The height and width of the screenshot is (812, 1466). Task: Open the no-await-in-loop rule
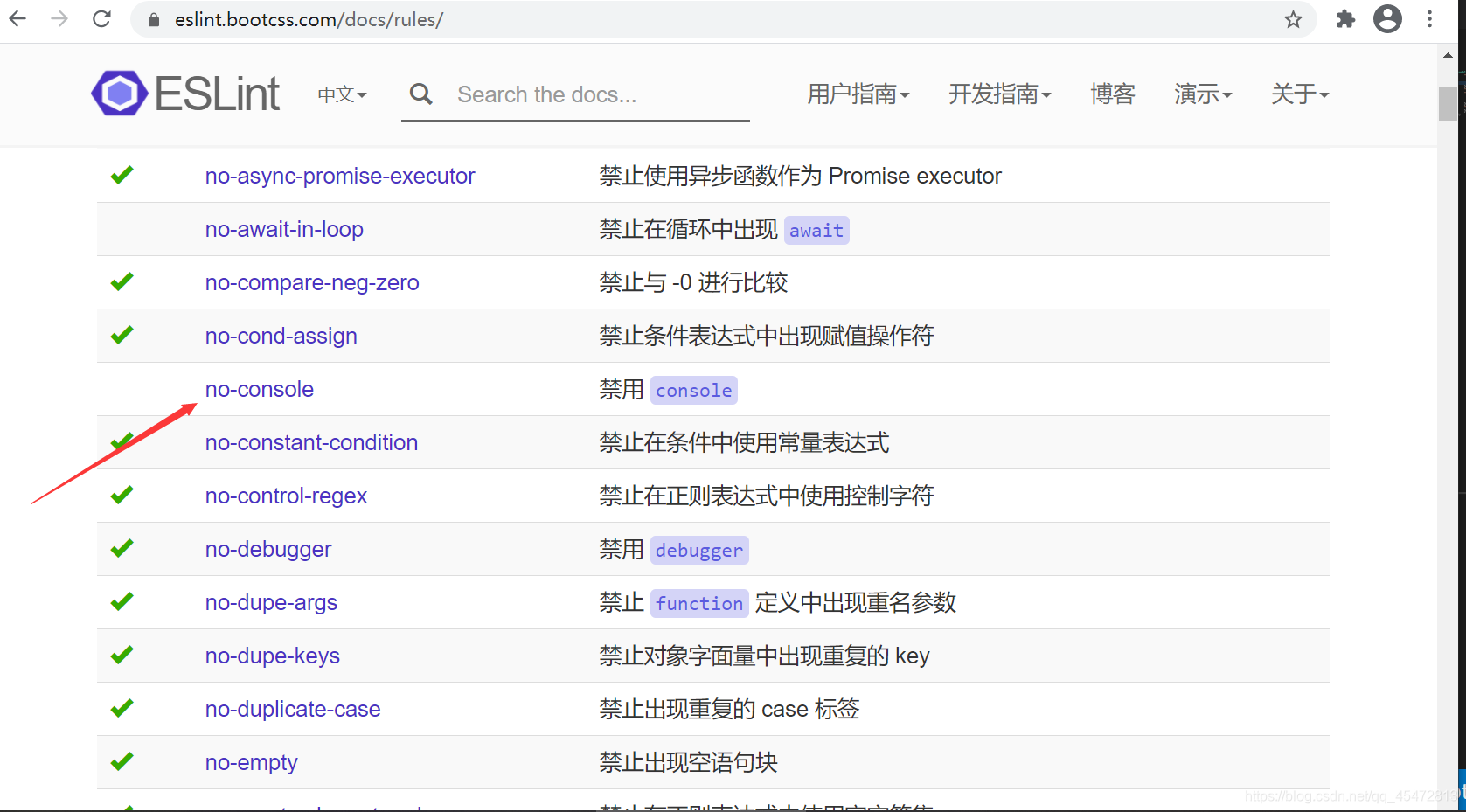click(284, 229)
